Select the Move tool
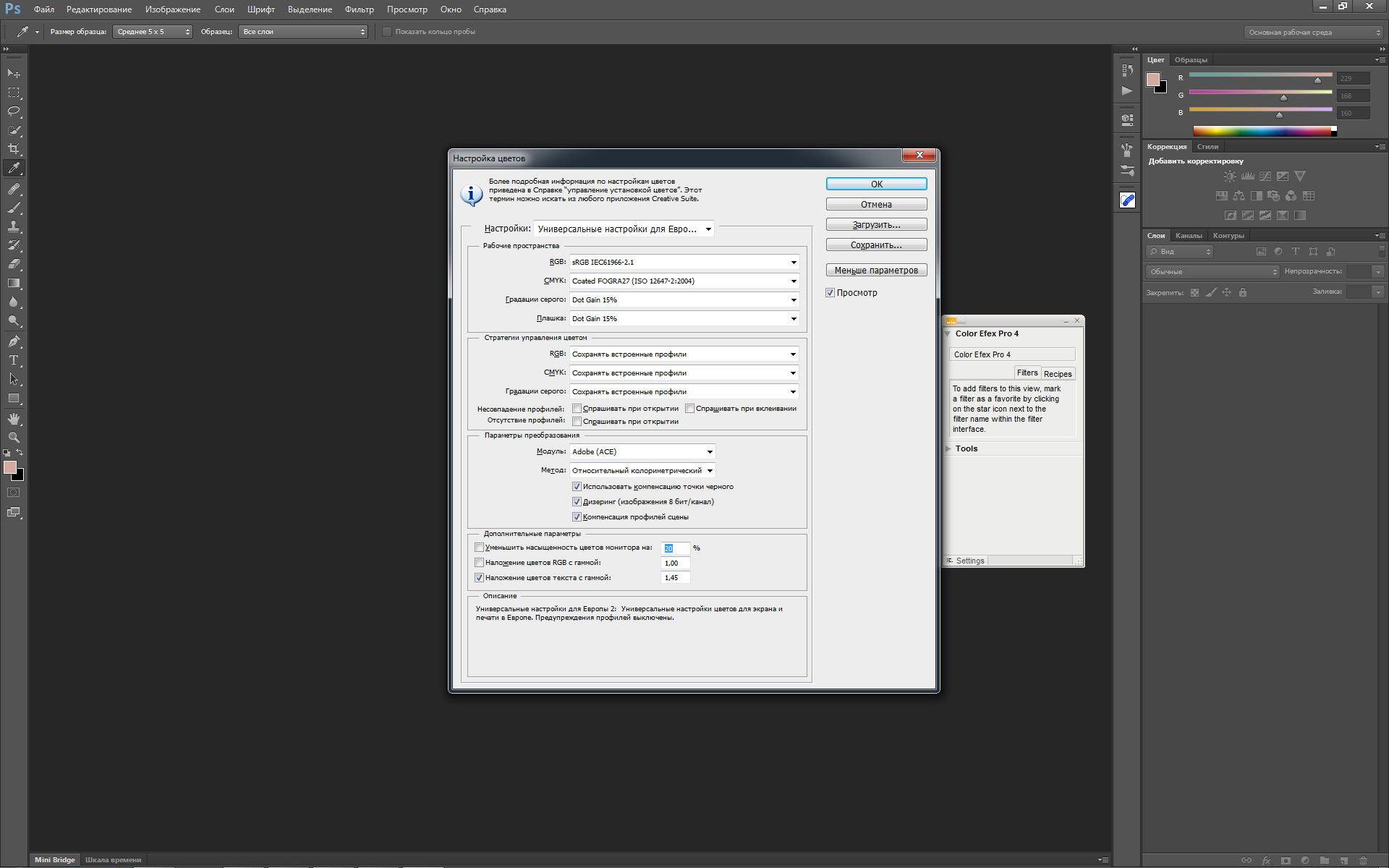 pyautogui.click(x=14, y=74)
